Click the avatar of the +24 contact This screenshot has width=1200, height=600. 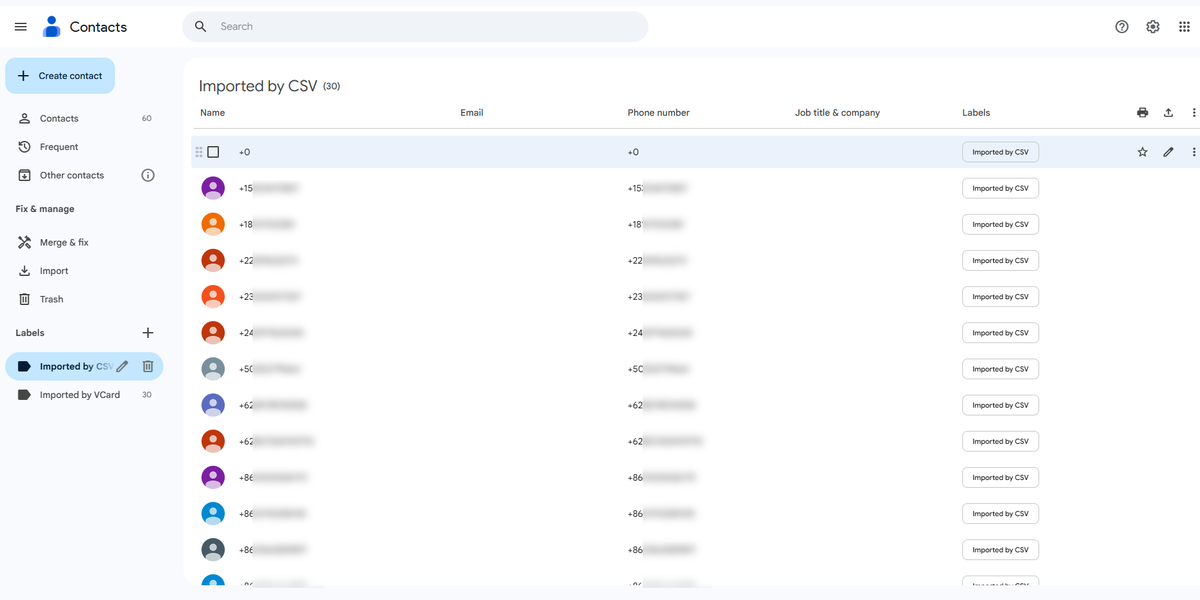pyautogui.click(x=213, y=332)
